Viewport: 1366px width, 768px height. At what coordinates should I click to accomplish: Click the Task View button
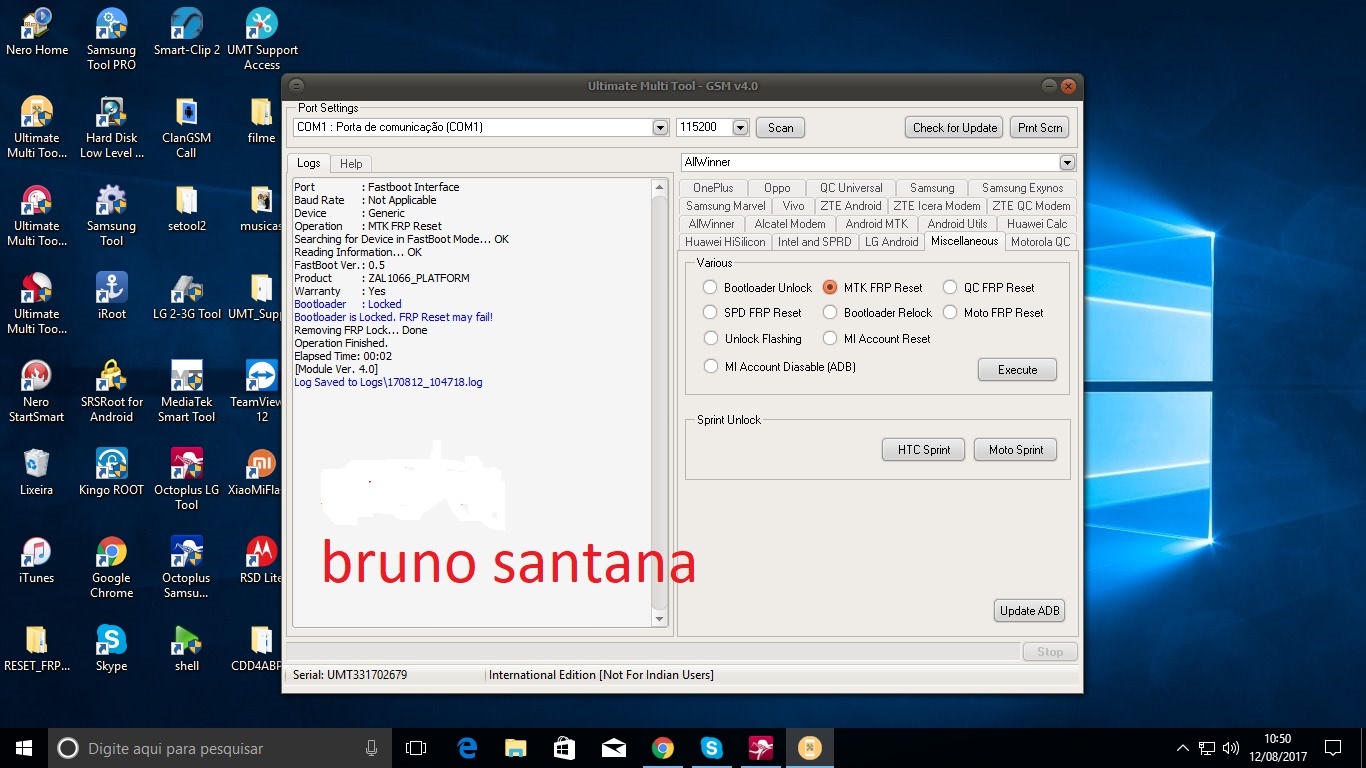[x=416, y=748]
